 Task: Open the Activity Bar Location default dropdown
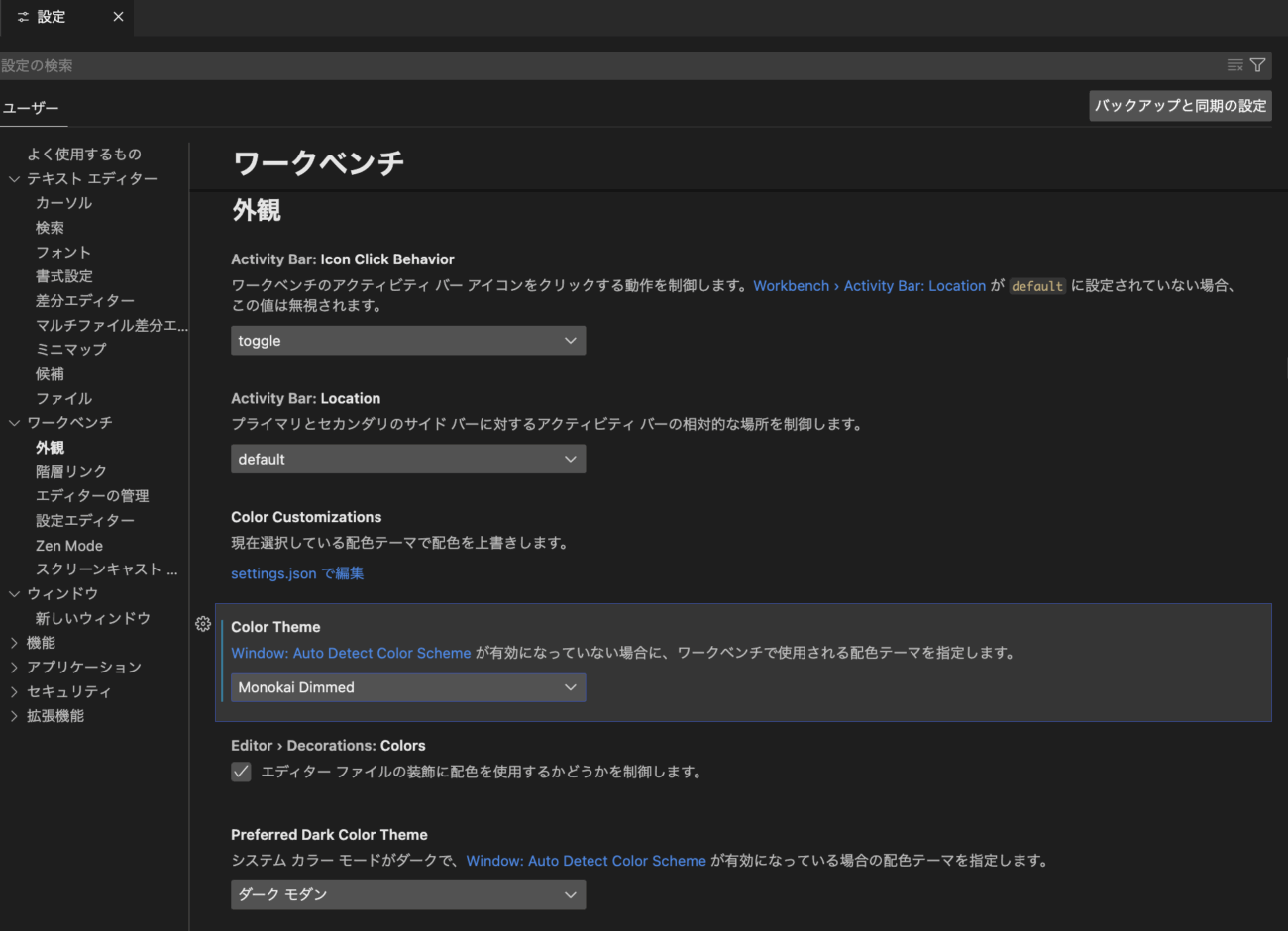click(x=408, y=460)
